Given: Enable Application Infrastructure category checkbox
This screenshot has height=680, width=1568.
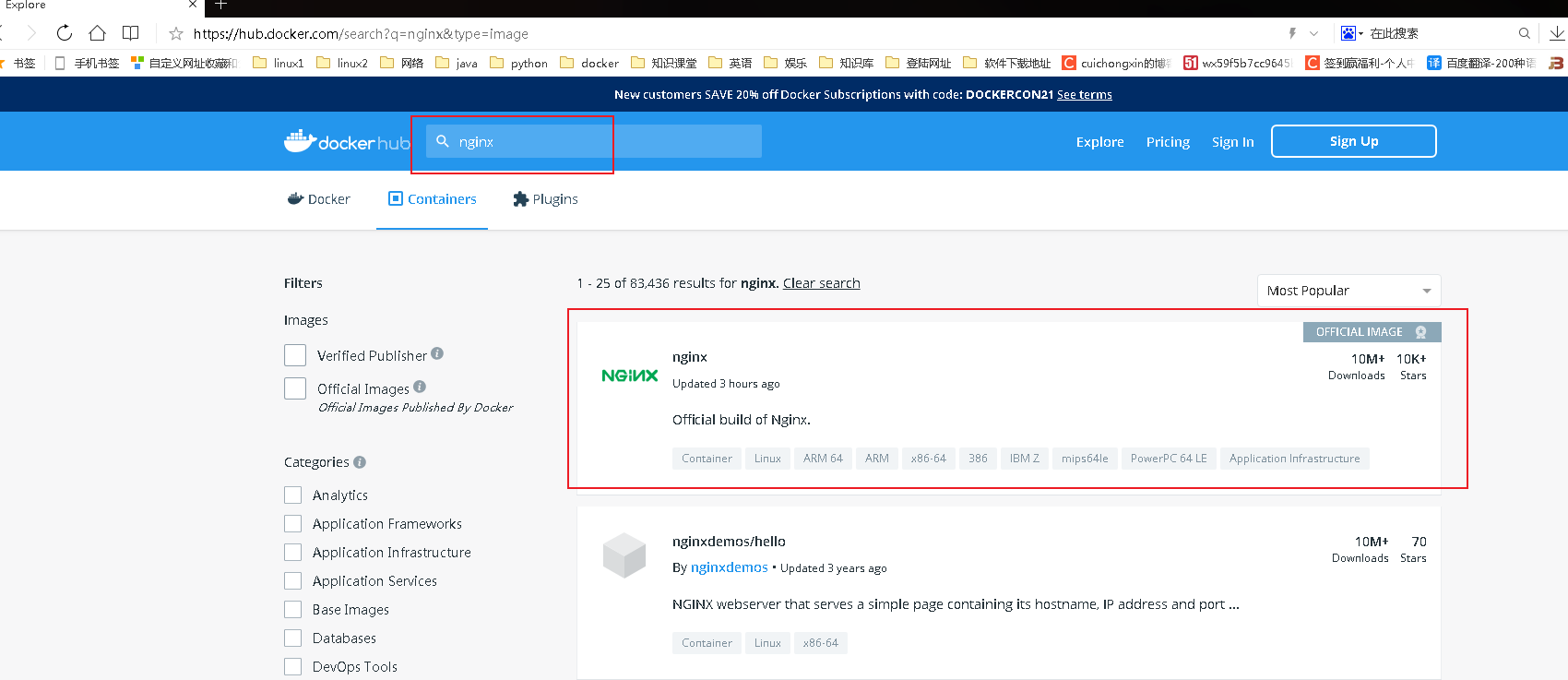Looking at the screenshot, I should [x=293, y=552].
